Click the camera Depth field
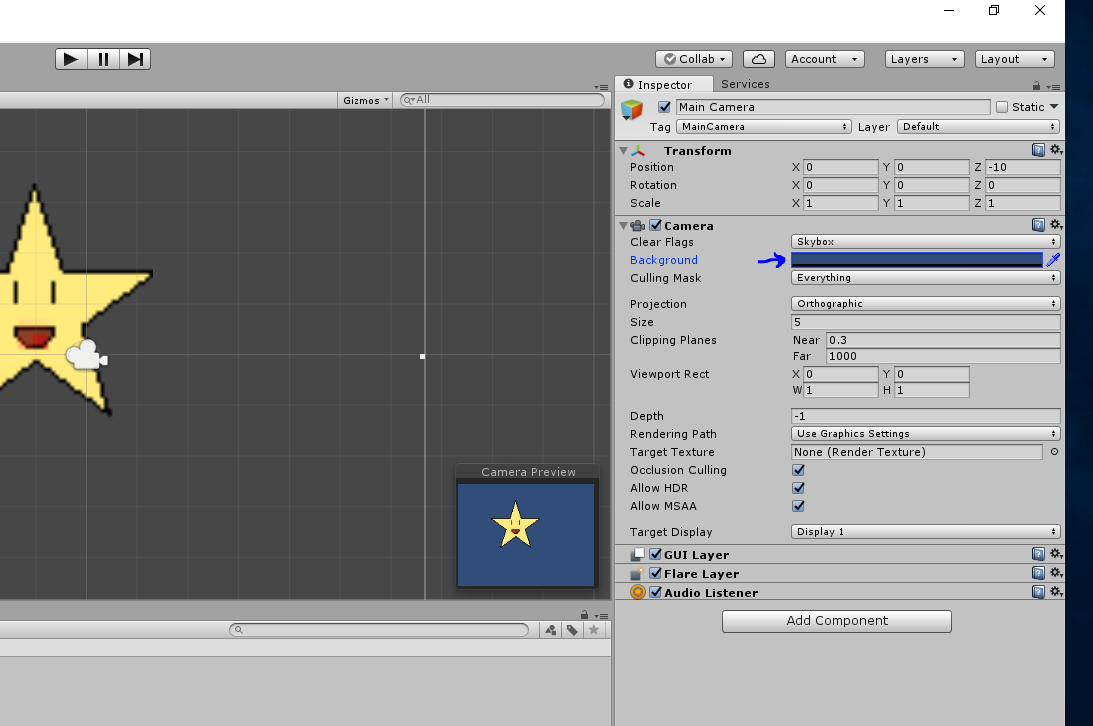Image resolution: width=1093 pixels, height=726 pixels. click(x=926, y=416)
